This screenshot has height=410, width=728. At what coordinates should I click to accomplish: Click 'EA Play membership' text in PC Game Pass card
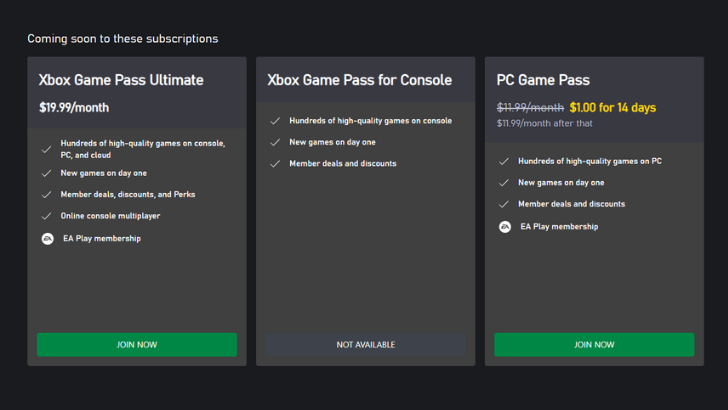pyautogui.click(x=559, y=227)
